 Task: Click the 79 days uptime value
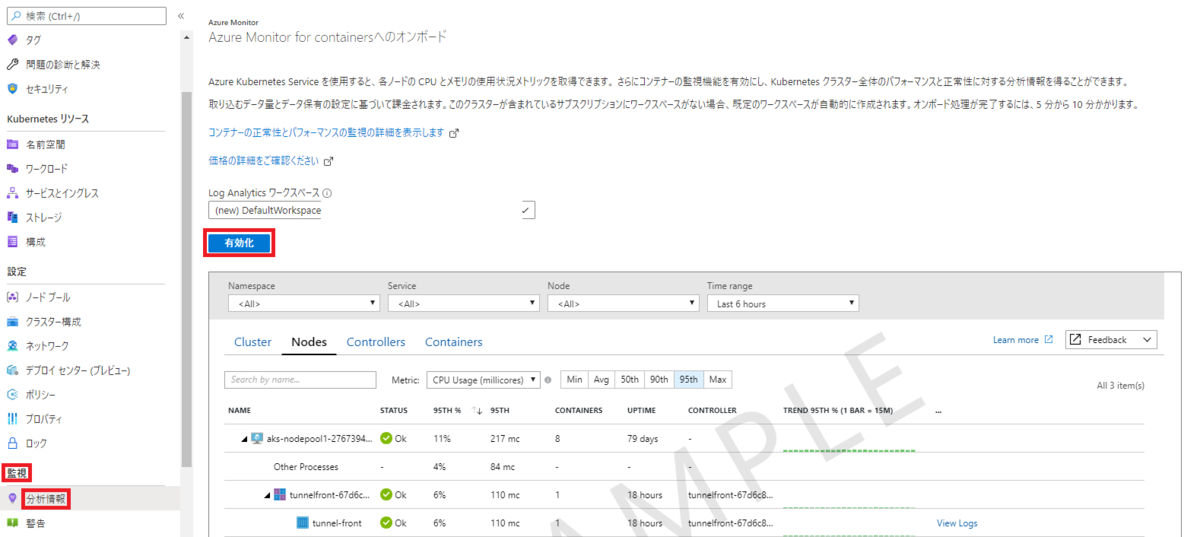(x=644, y=439)
